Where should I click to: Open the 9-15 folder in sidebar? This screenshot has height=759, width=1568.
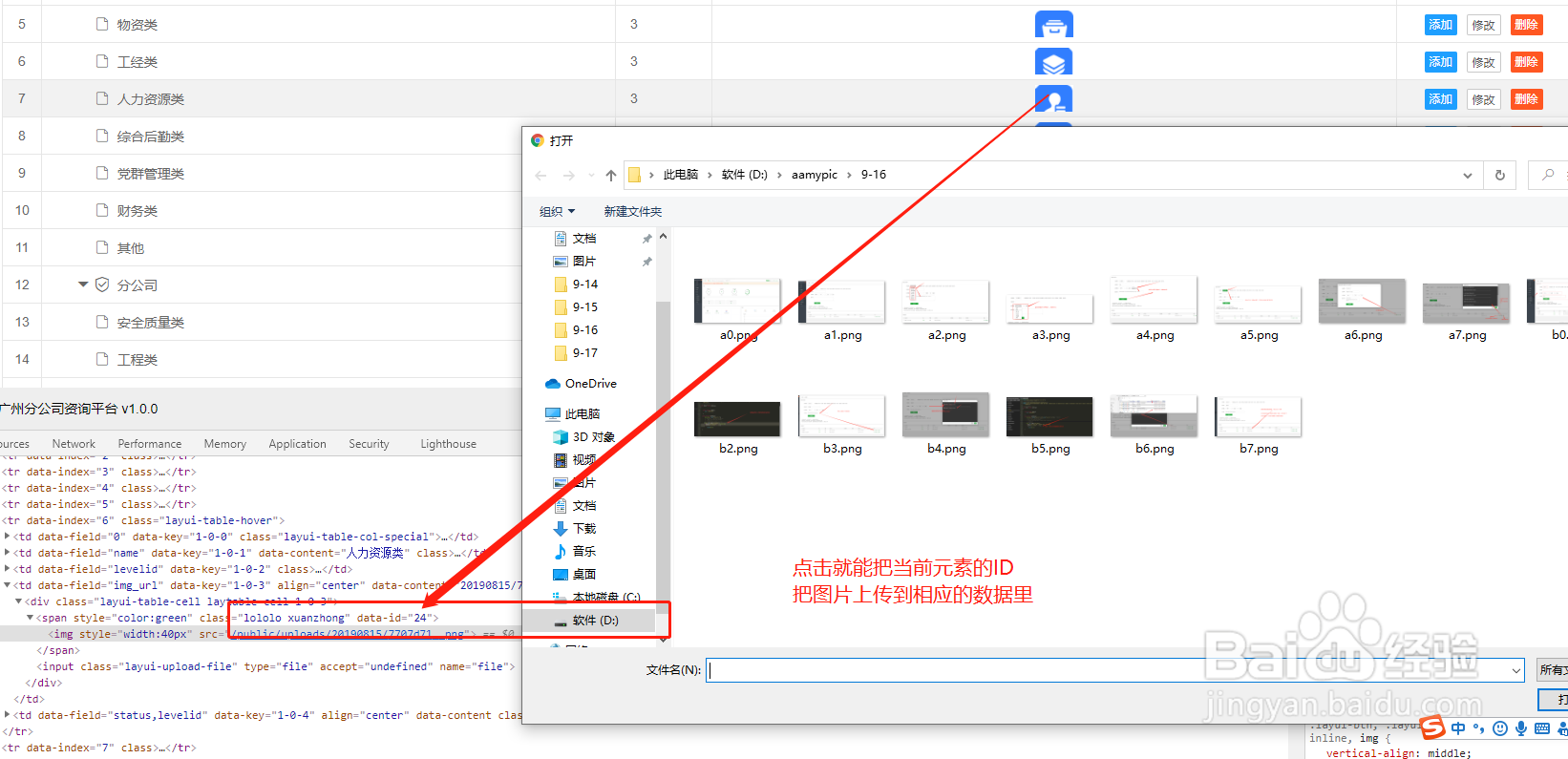tap(576, 307)
